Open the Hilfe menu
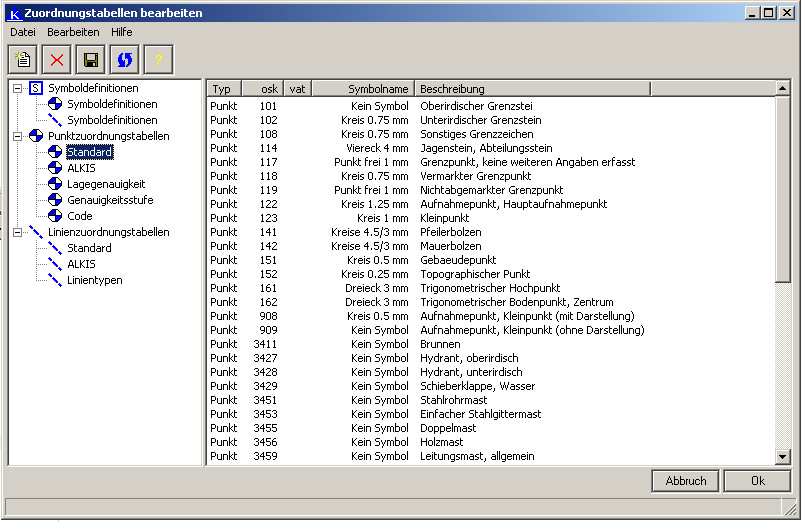Viewport: 801px width, 522px height. click(x=121, y=32)
